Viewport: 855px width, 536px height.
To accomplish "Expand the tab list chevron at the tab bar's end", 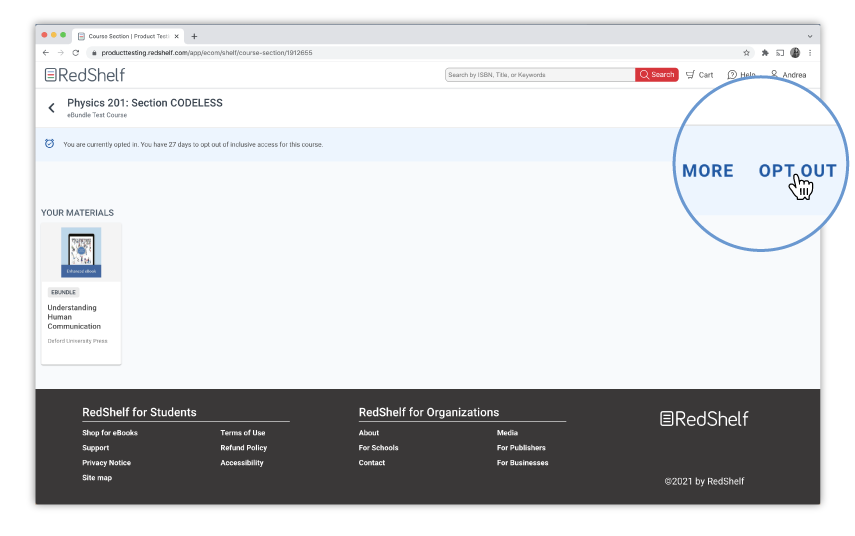I will (810, 37).
